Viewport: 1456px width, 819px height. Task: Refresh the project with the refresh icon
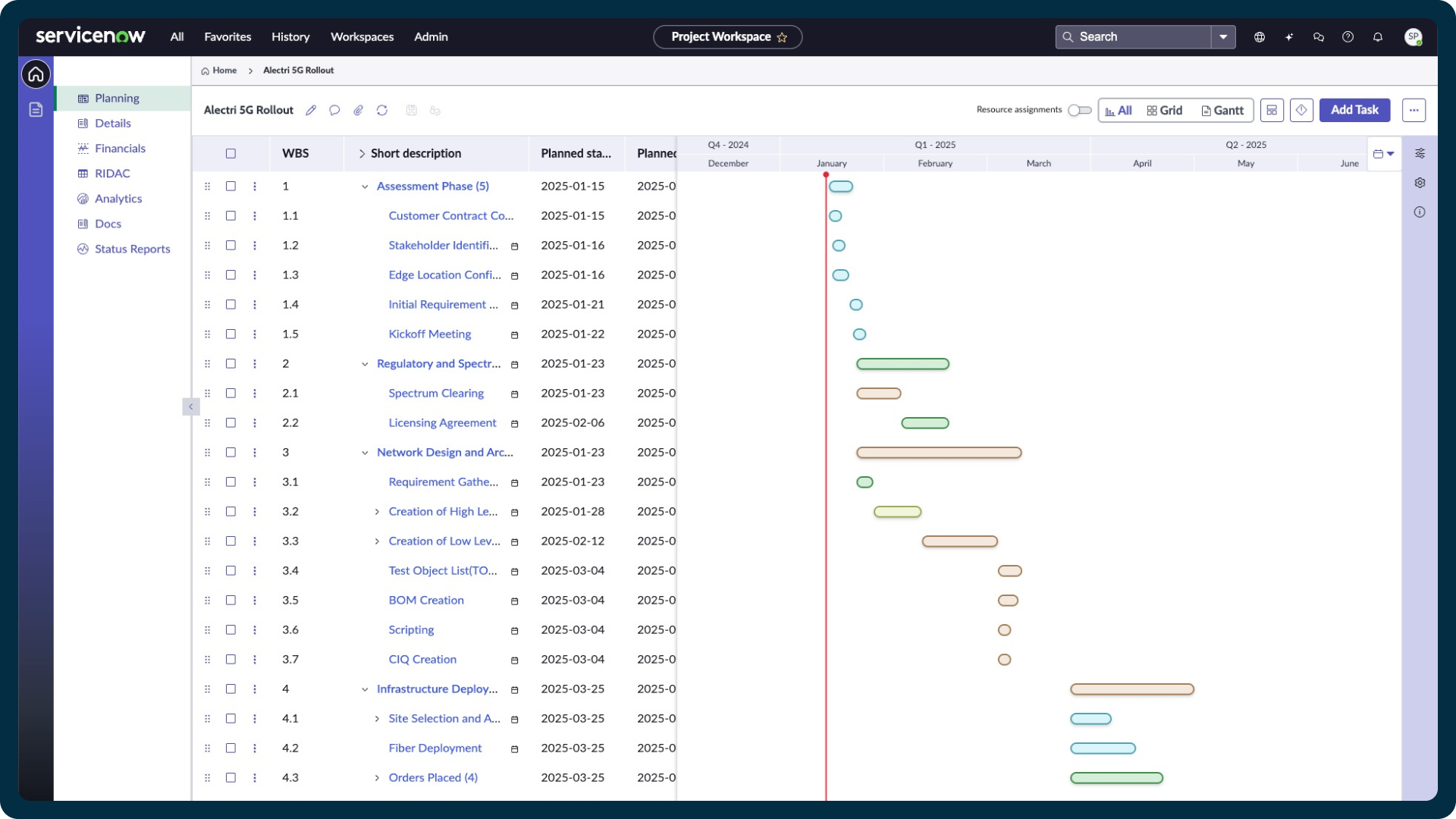pyautogui.click(x=382, y=111)
